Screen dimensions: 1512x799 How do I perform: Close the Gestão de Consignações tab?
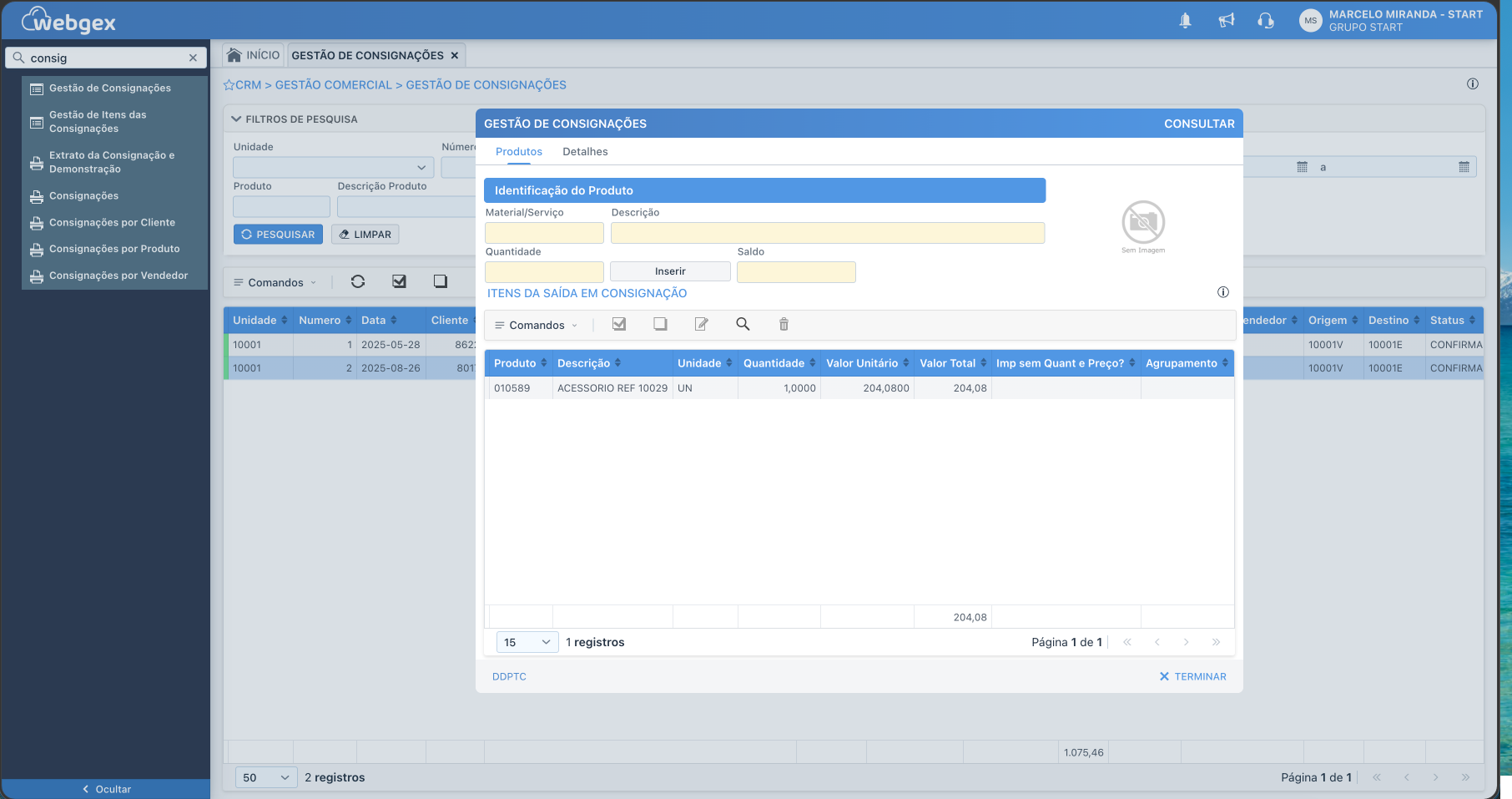pos(455,55)
